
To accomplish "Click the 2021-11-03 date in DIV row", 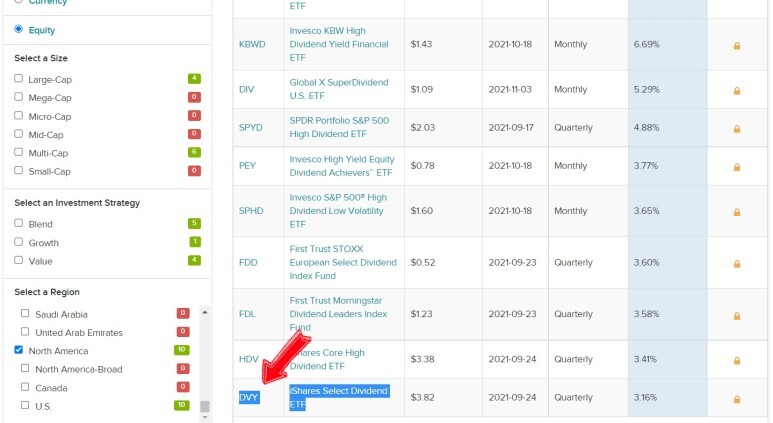I will pyautogui.click(x=510, y=90).
